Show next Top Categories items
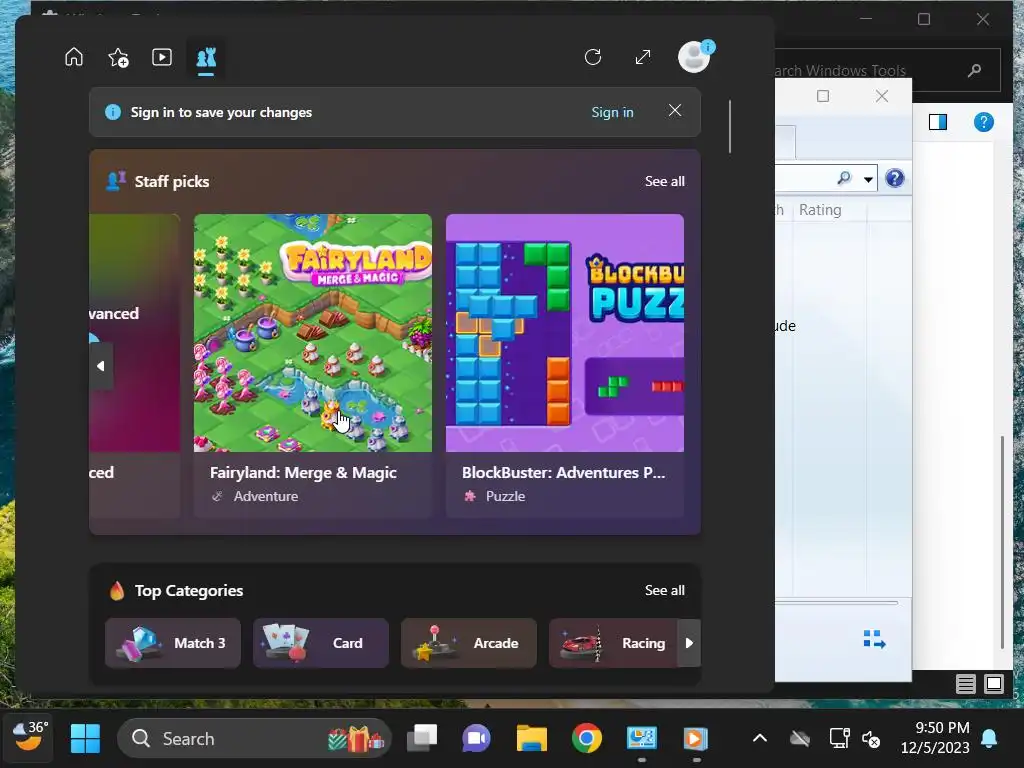 689,643
